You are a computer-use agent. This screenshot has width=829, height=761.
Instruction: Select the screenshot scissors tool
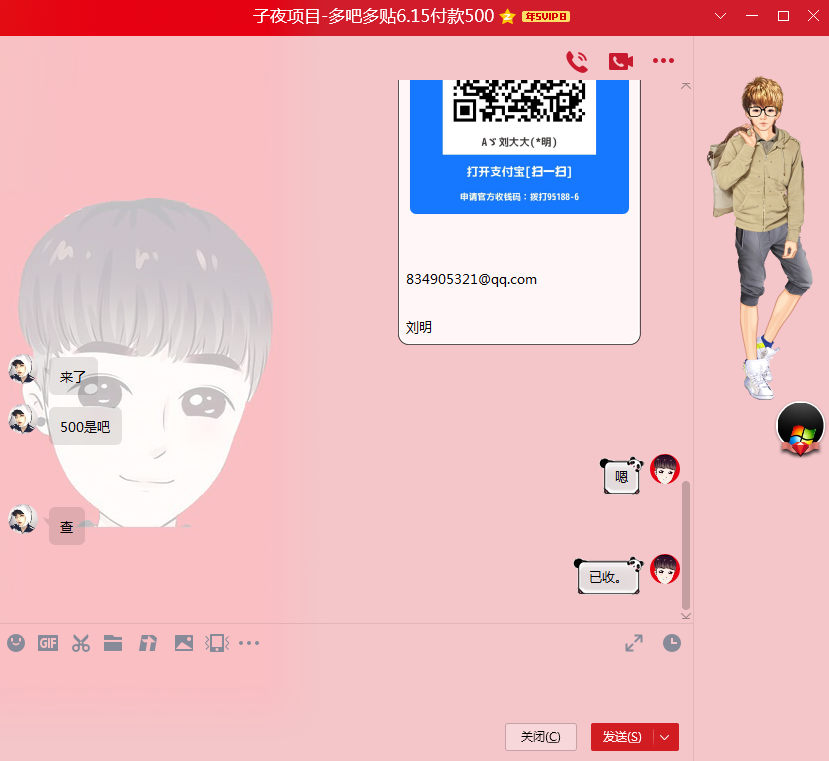pos(81,643)
